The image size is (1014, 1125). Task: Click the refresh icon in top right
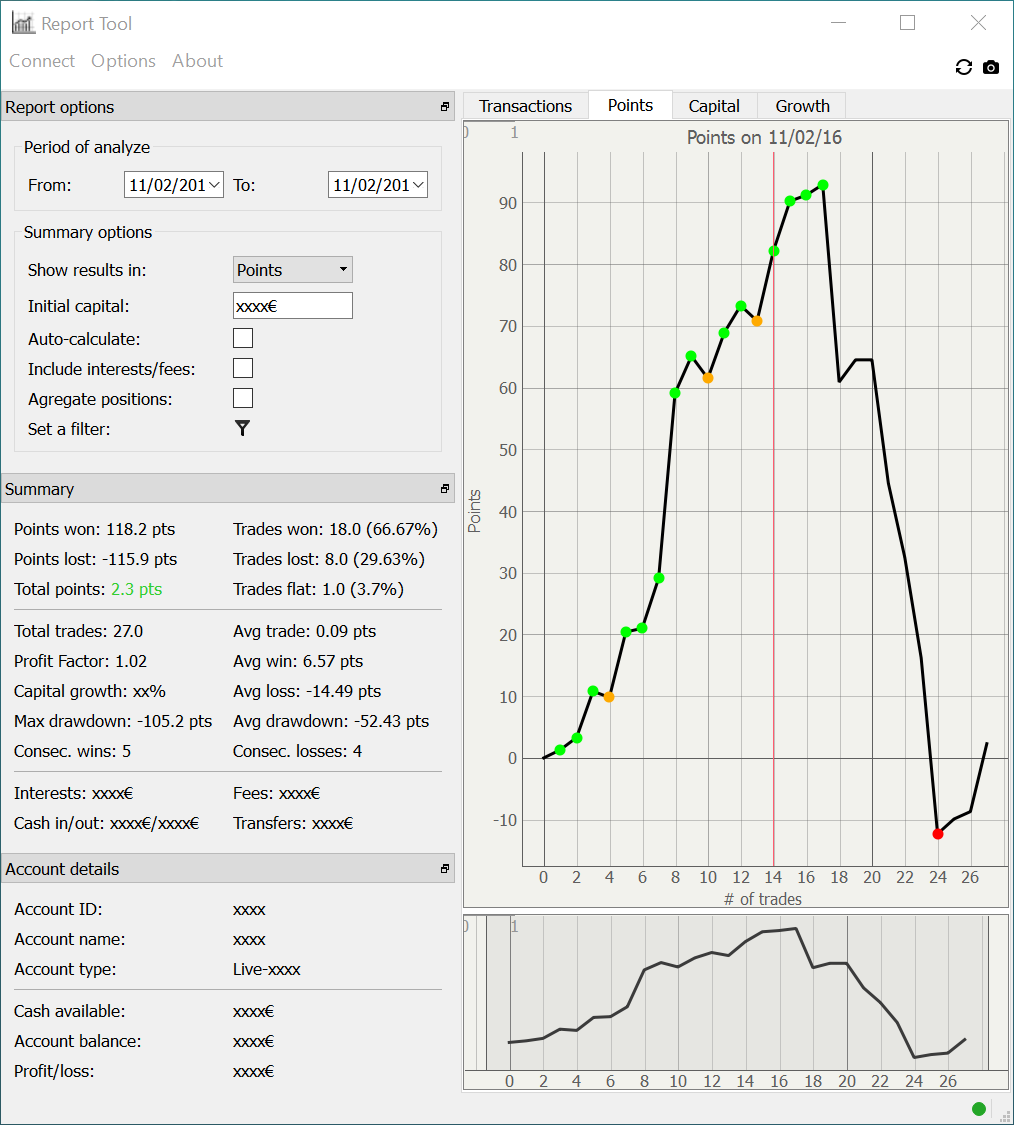pos(964,67)
